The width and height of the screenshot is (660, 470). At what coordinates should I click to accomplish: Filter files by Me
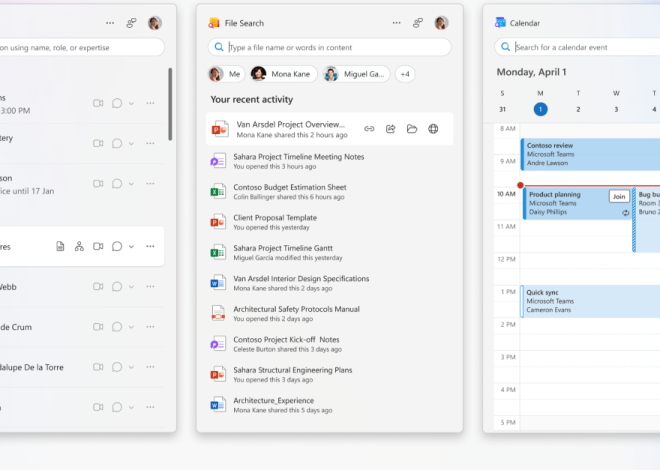tap(226, 74)
